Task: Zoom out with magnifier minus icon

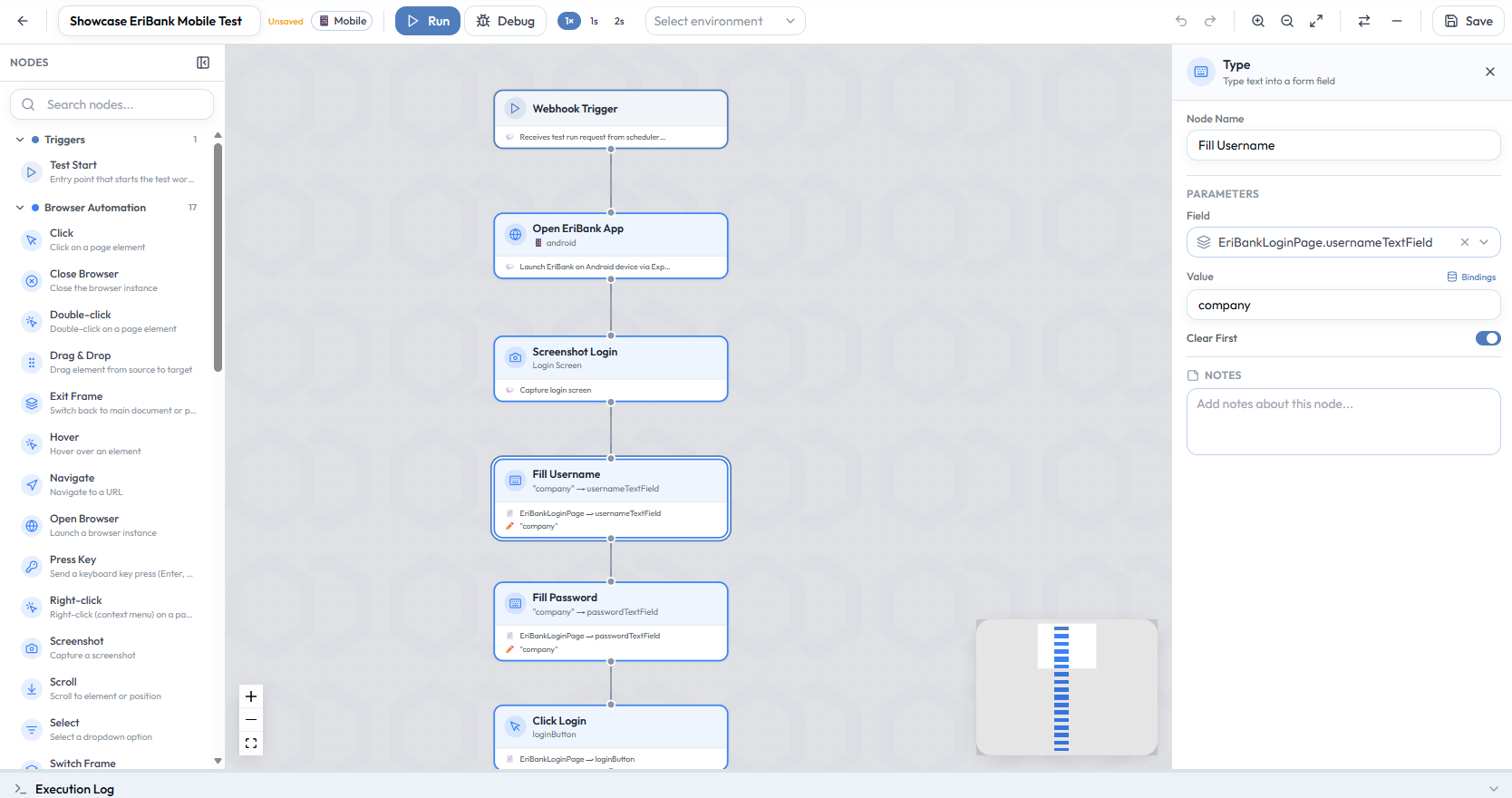Action: (1287, 21)
